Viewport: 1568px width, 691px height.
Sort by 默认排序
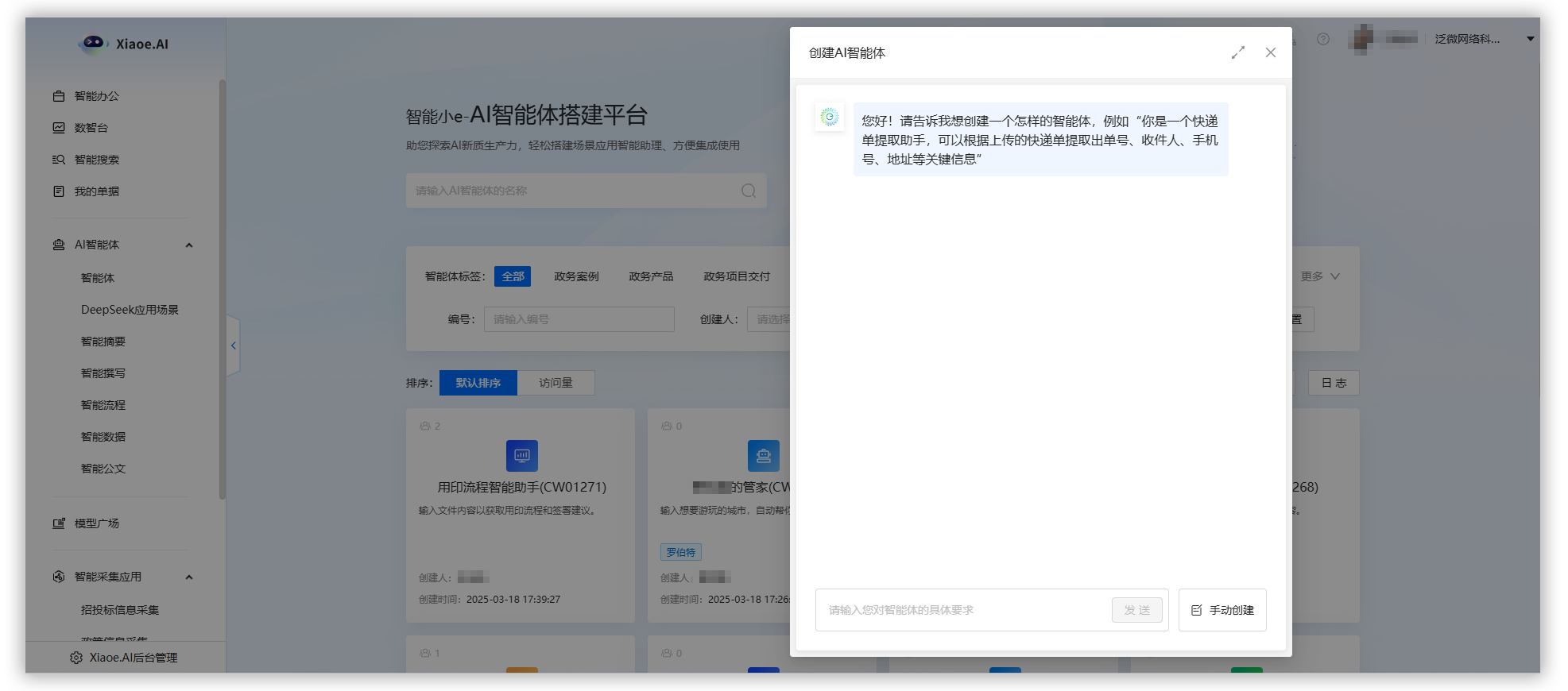[x=478, y=383]
